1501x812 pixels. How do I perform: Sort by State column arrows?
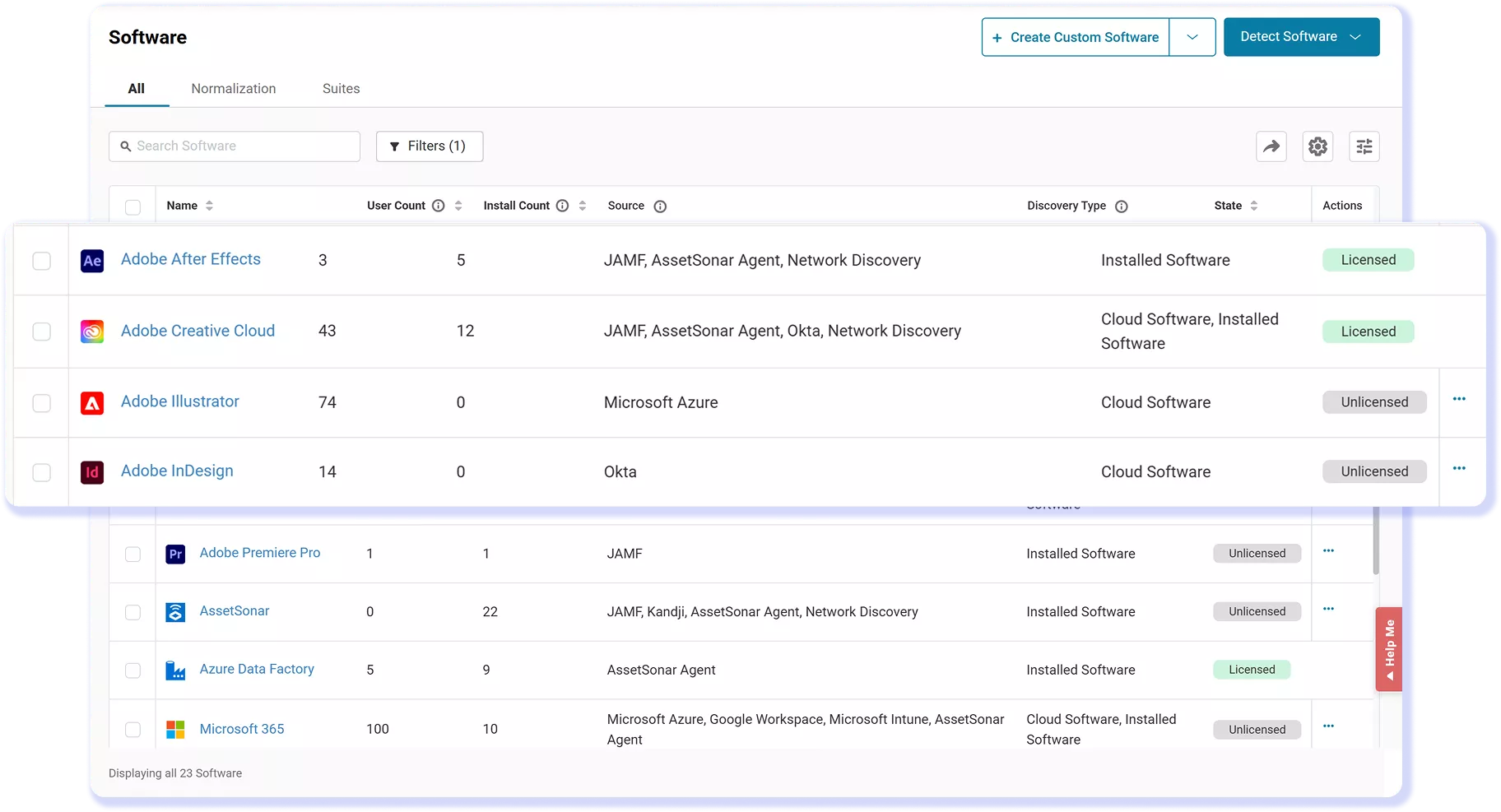coord(1254,206)
